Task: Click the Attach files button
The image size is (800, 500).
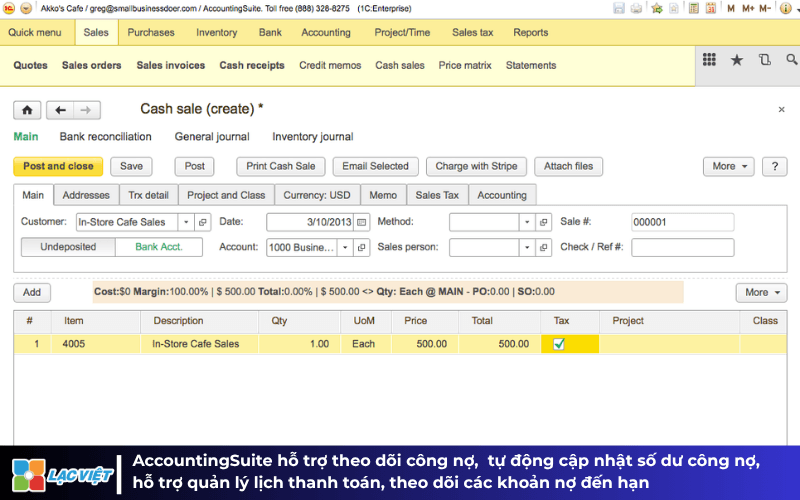Action: (568, 166)
